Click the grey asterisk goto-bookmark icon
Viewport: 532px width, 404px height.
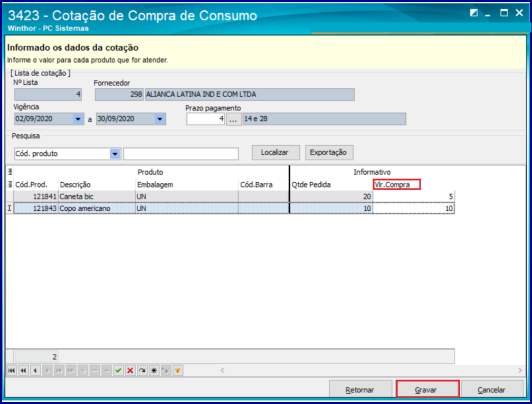166,370
